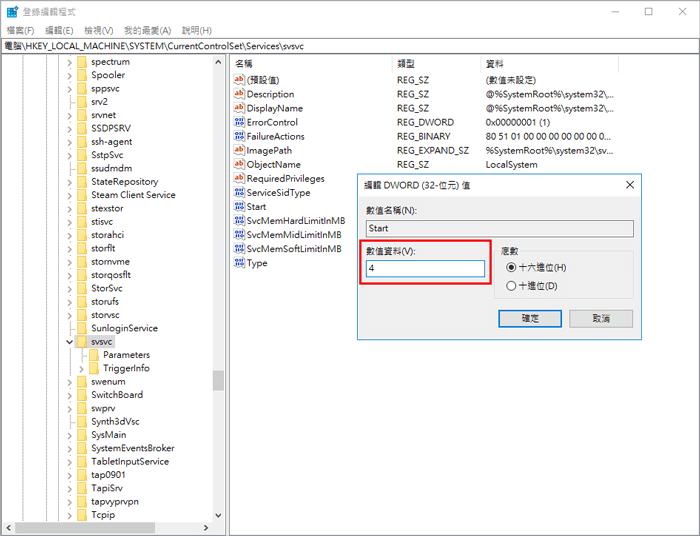Click the ssh-agent folder icon
This screenshot has width=700, height=536.
point(82,141)
